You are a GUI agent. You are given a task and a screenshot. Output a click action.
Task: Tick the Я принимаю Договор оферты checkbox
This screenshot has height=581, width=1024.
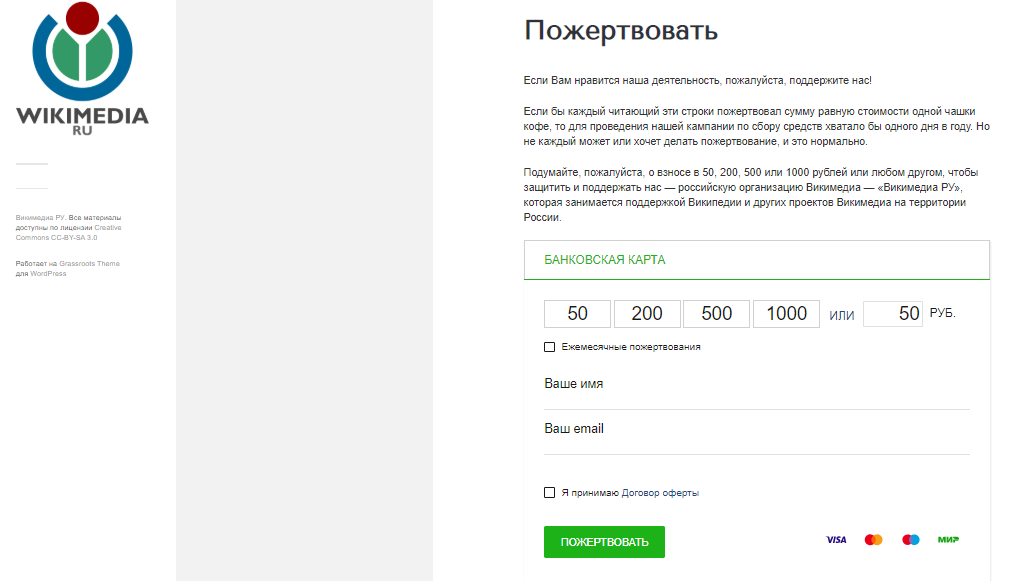click(x=549, y=493)
